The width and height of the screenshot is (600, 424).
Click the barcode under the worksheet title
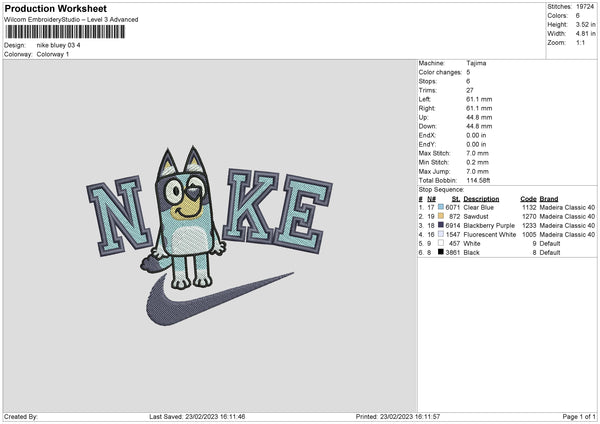65,32
